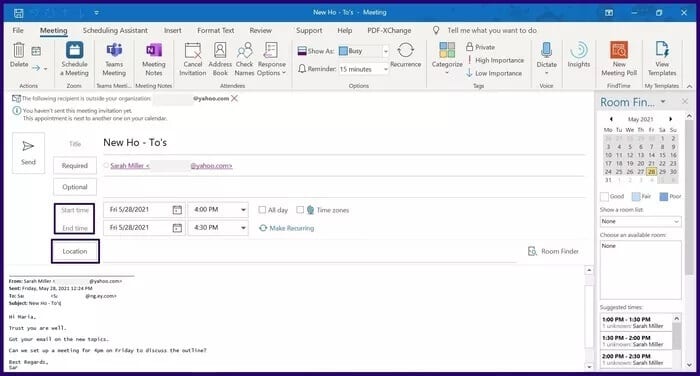
Task: Open Start date calendar picker icon
Action: coord(177,210)
